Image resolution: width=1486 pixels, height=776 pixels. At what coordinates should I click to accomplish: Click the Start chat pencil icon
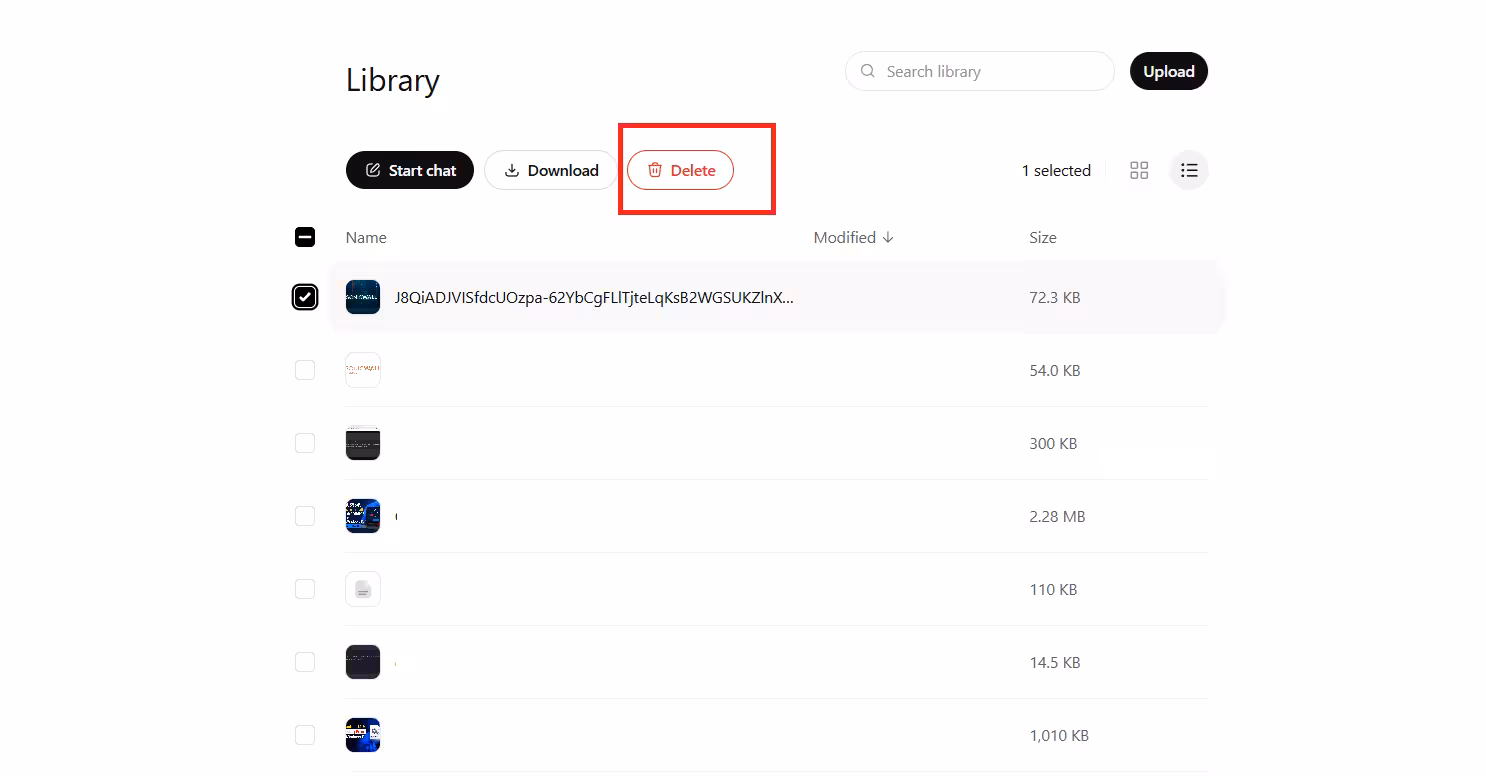(x=373, y=170)
